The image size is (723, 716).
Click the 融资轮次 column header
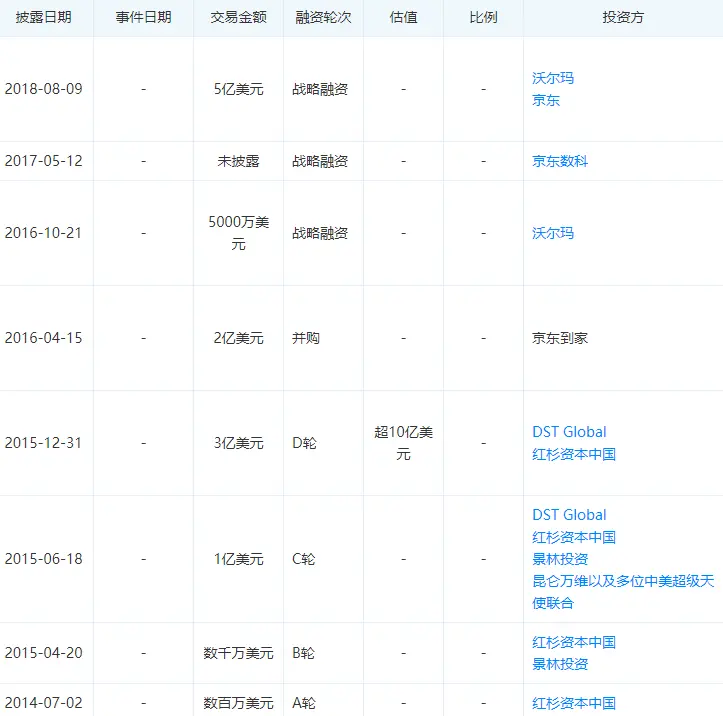[322, 18]
